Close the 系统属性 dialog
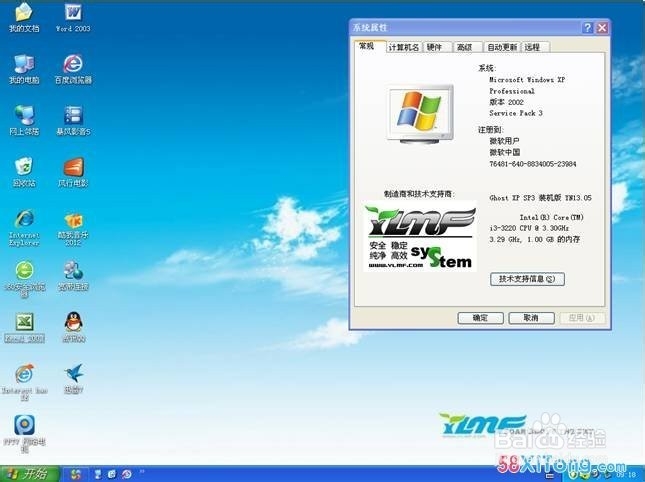This screenshot has height=482, width=645. point(602,28)
